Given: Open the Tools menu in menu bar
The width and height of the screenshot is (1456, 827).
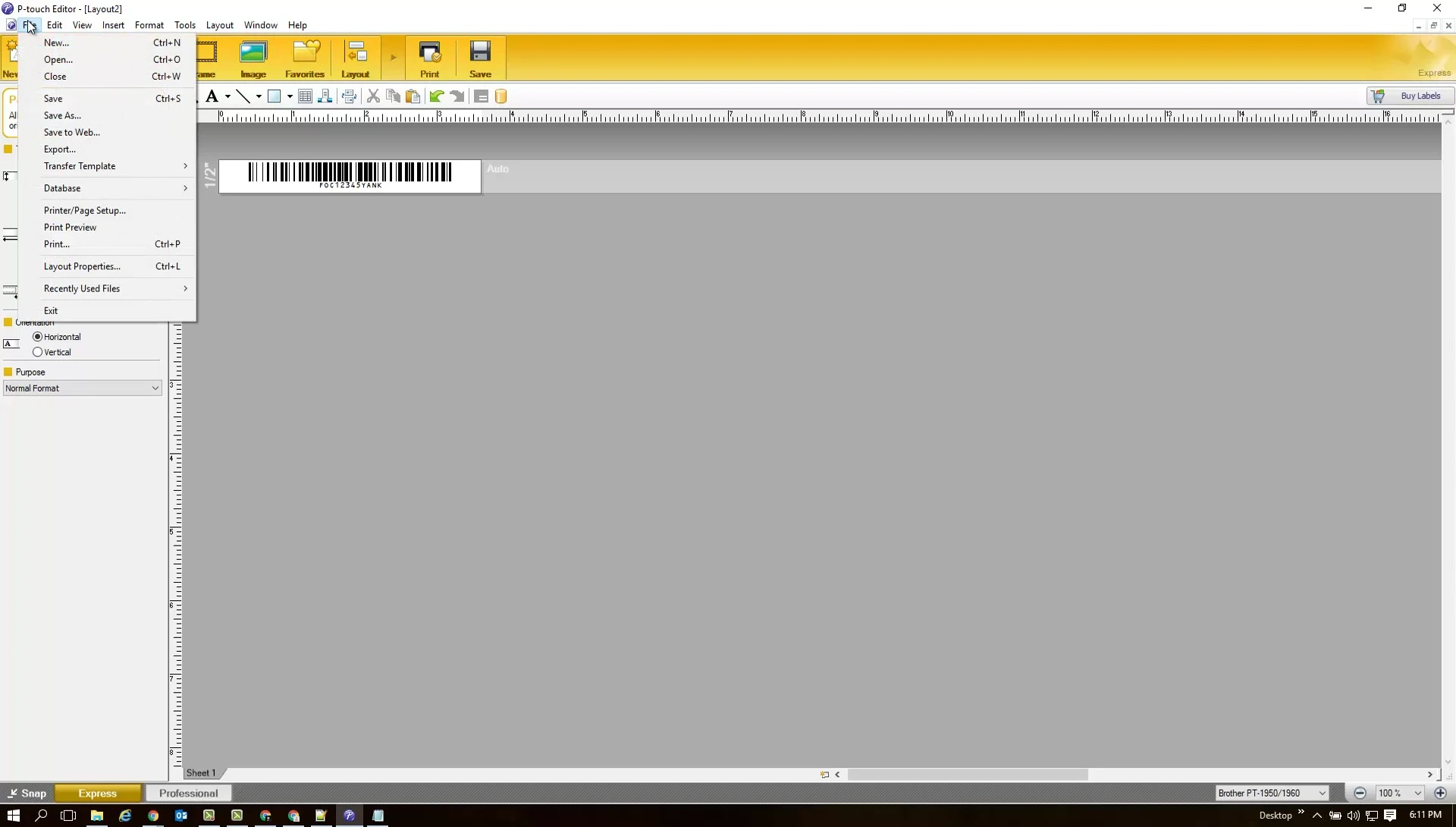Looking at the screenshot, I should click(185, 25).
